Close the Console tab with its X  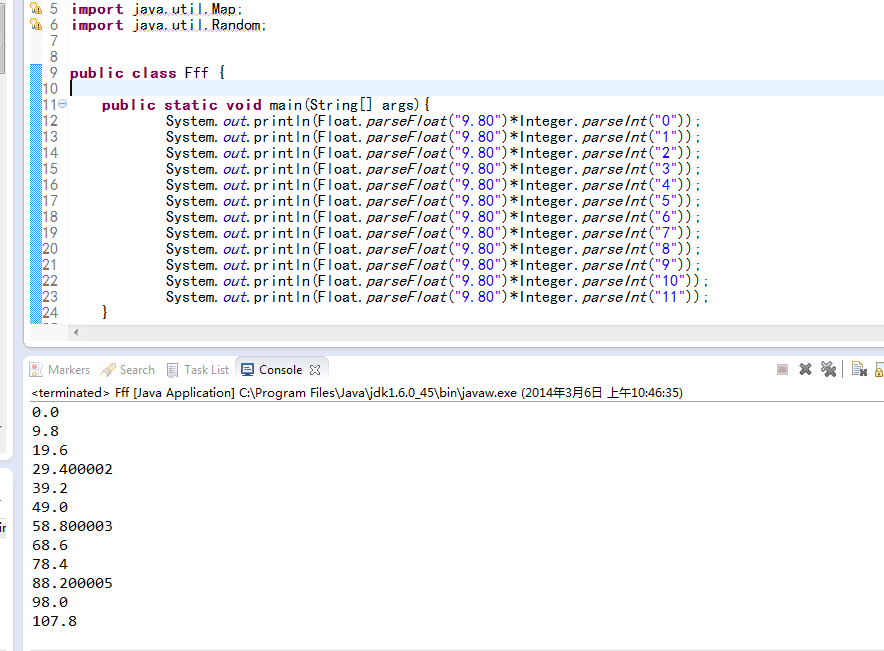coord(314,370)
